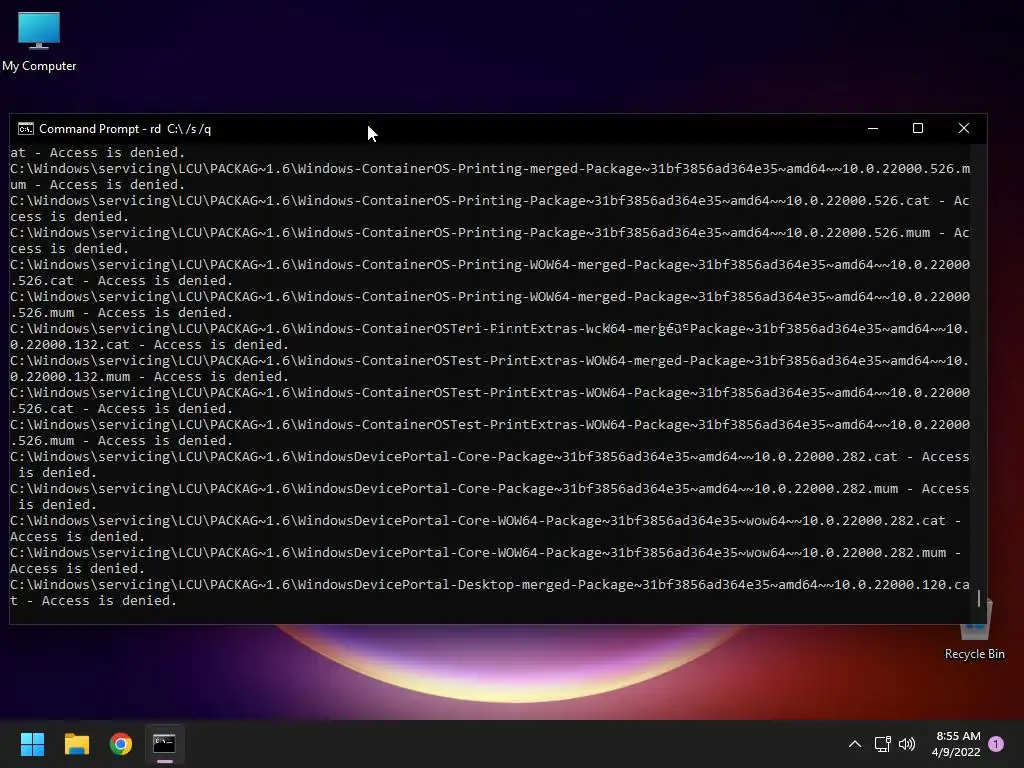Select the Recycle Bin desktop icon

coord(974,628)
